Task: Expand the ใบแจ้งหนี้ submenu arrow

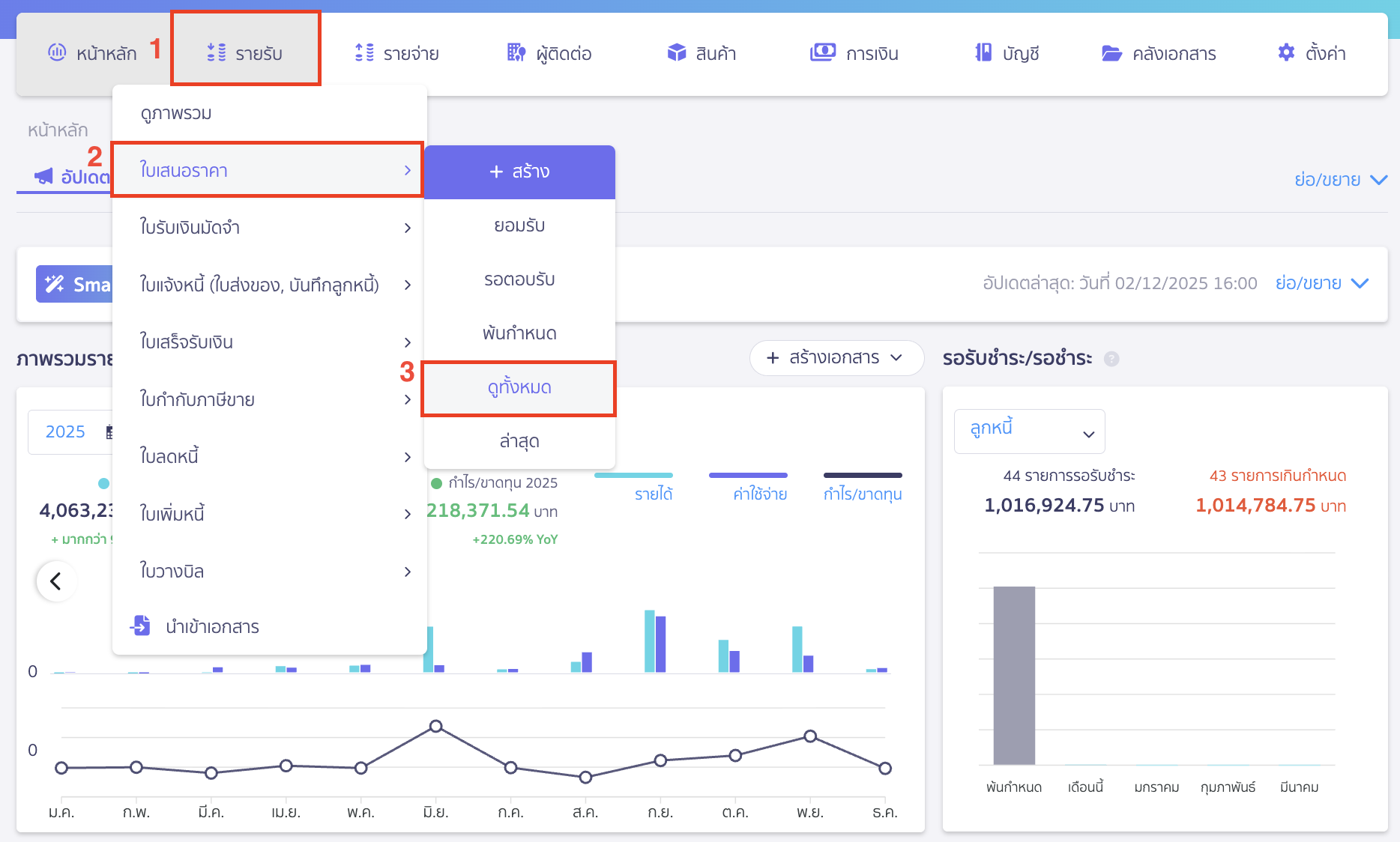Action: tap(407, 285)
